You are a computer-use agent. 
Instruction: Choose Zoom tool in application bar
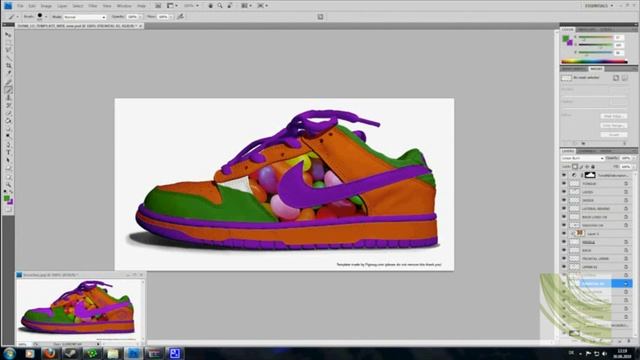(x=220, y=6)
